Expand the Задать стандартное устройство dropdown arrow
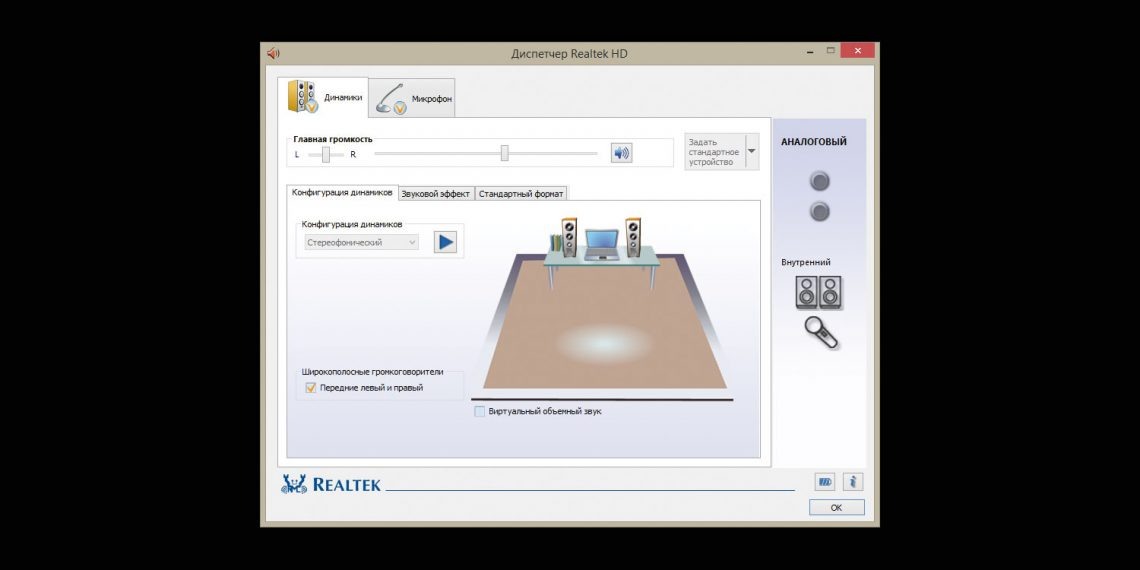1140x570 pixels. pos(752,151)
